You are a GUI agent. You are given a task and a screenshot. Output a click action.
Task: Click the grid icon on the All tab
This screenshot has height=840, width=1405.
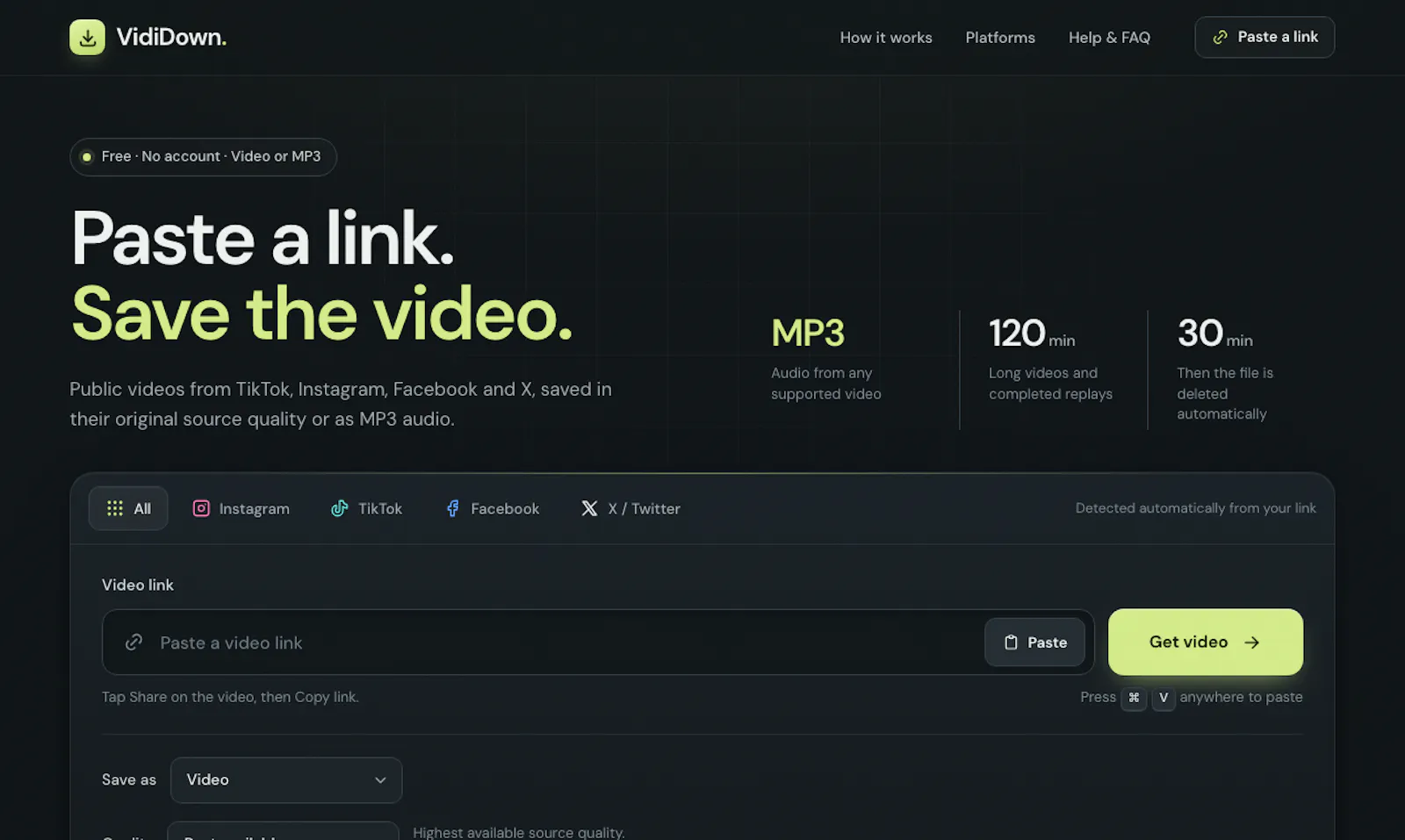(x=115, y=508)
